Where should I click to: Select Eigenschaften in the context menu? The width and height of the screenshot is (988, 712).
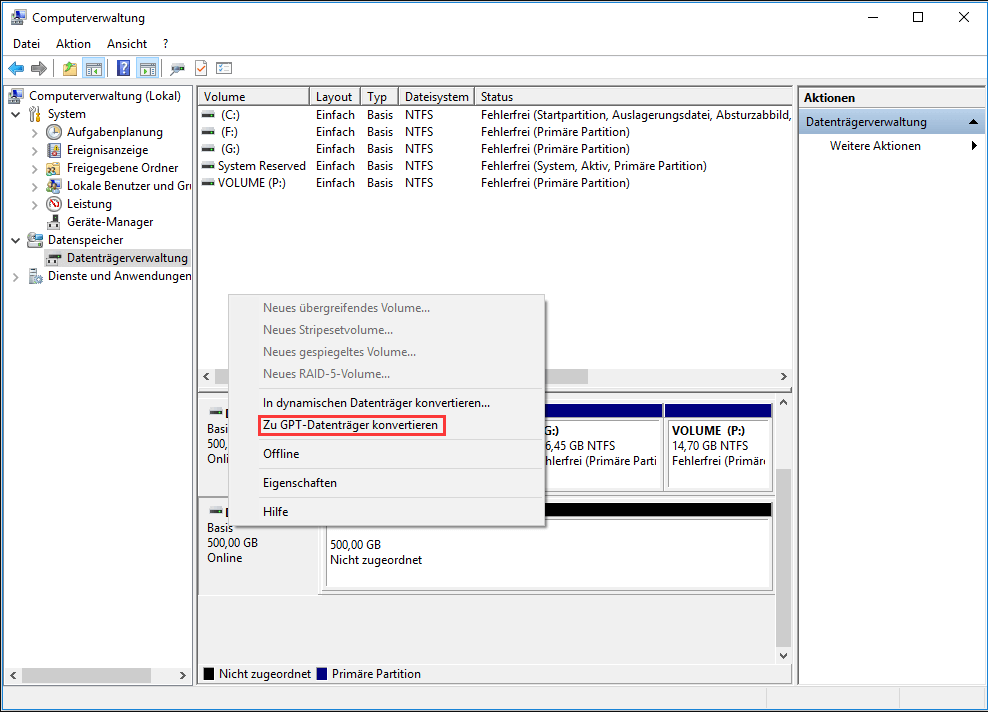(x=300, y=483)
